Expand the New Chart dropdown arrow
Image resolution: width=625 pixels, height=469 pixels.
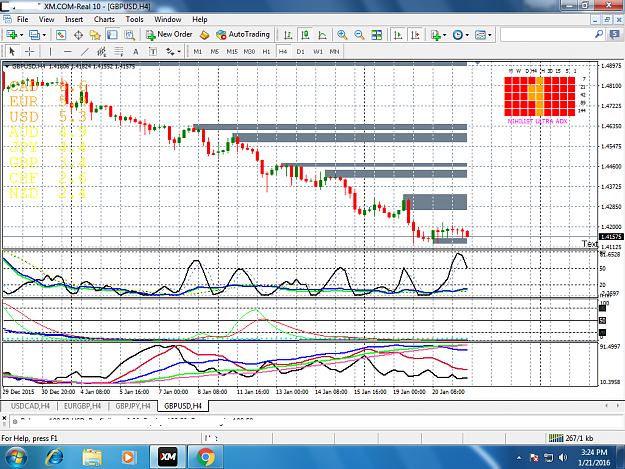click(x=21, y=35)
